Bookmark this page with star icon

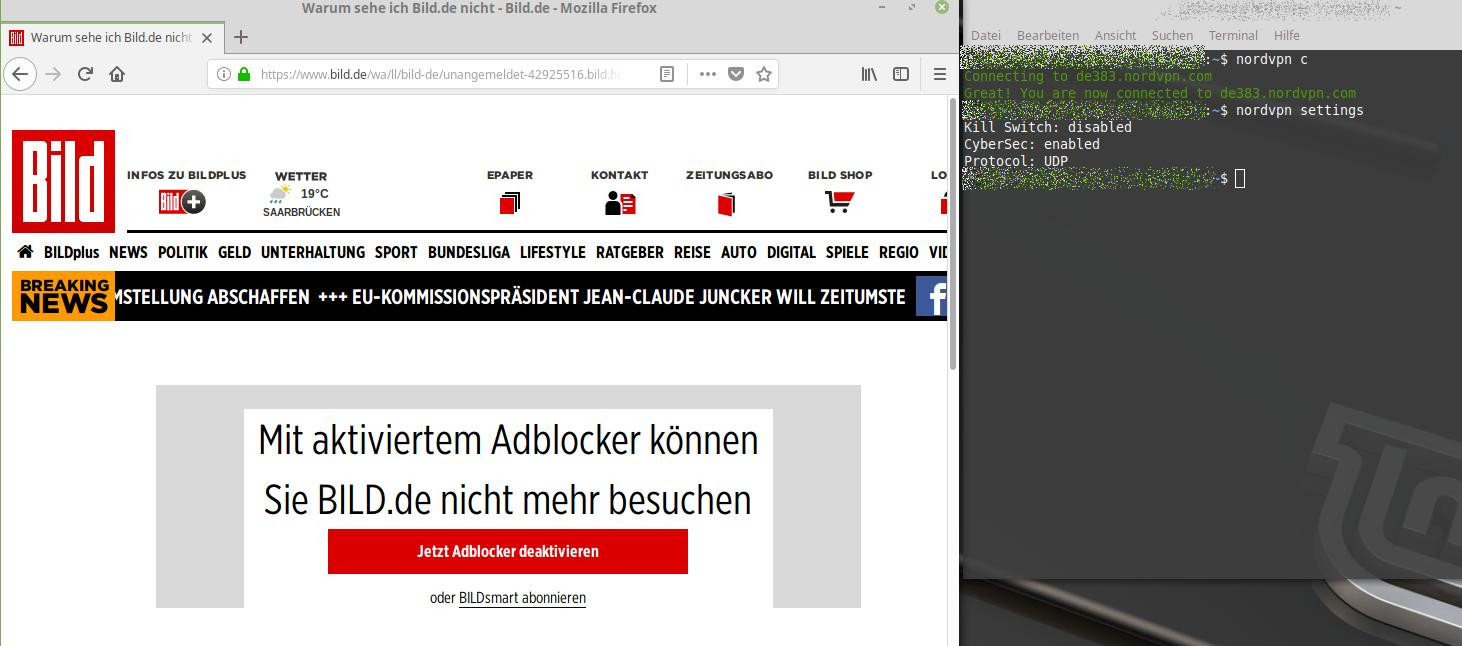pos(764,74)
